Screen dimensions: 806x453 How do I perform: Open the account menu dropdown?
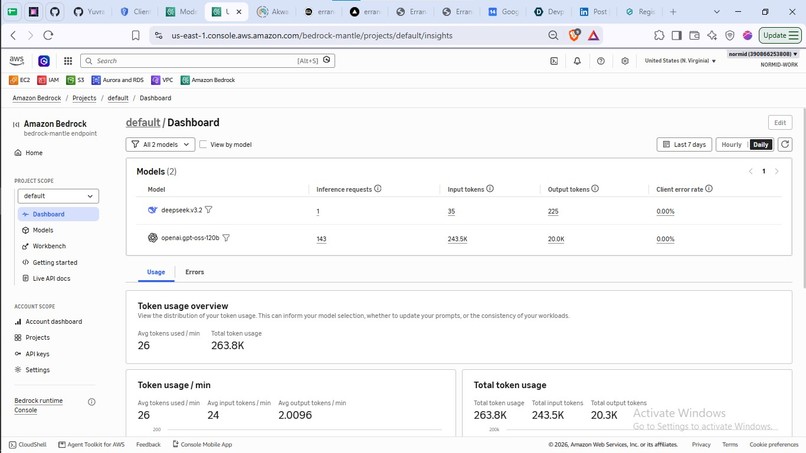click(763, 54)
